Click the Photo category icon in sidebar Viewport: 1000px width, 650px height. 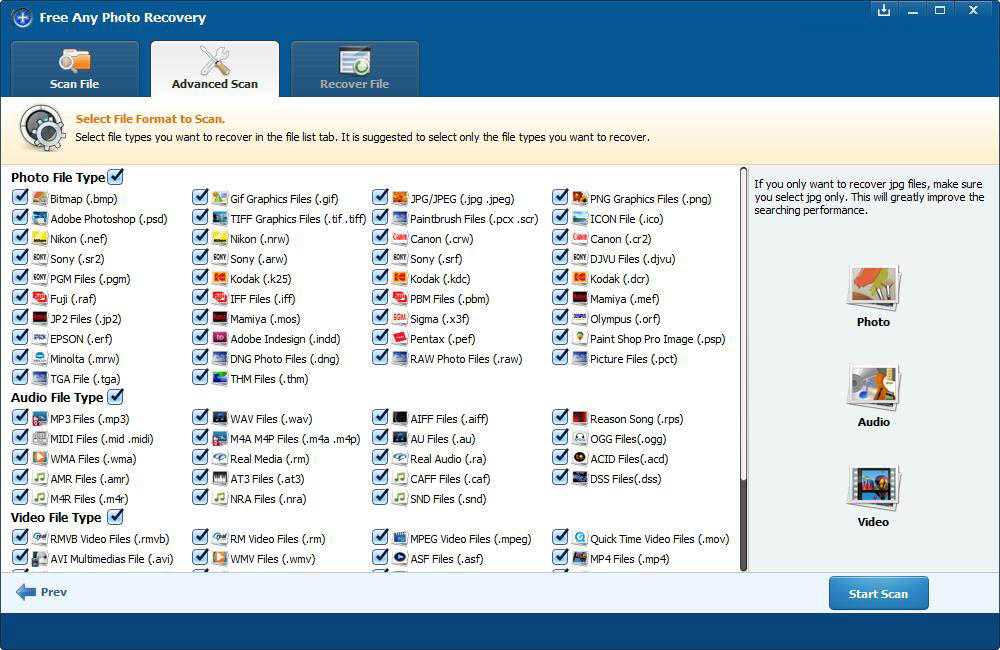873,289
